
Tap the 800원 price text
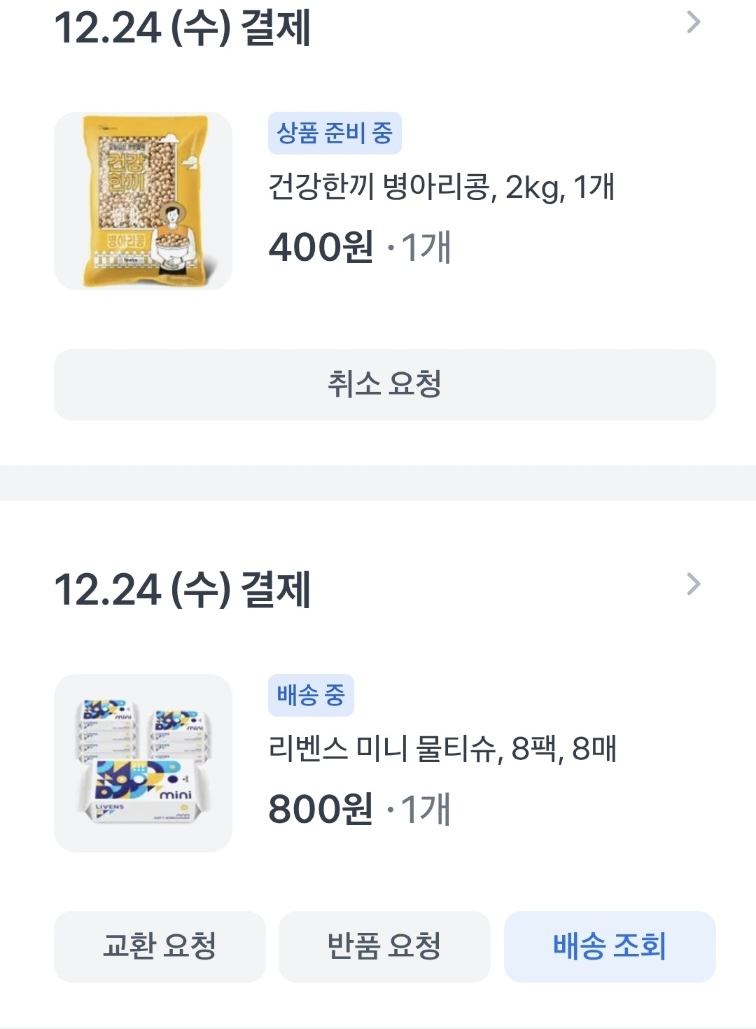[320, 809]
